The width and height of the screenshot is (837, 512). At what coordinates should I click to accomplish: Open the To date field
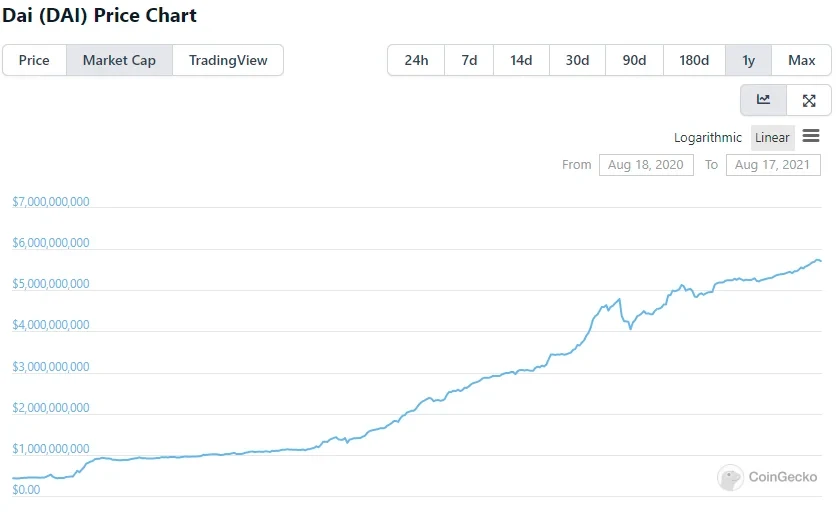(x=773, y=165)
